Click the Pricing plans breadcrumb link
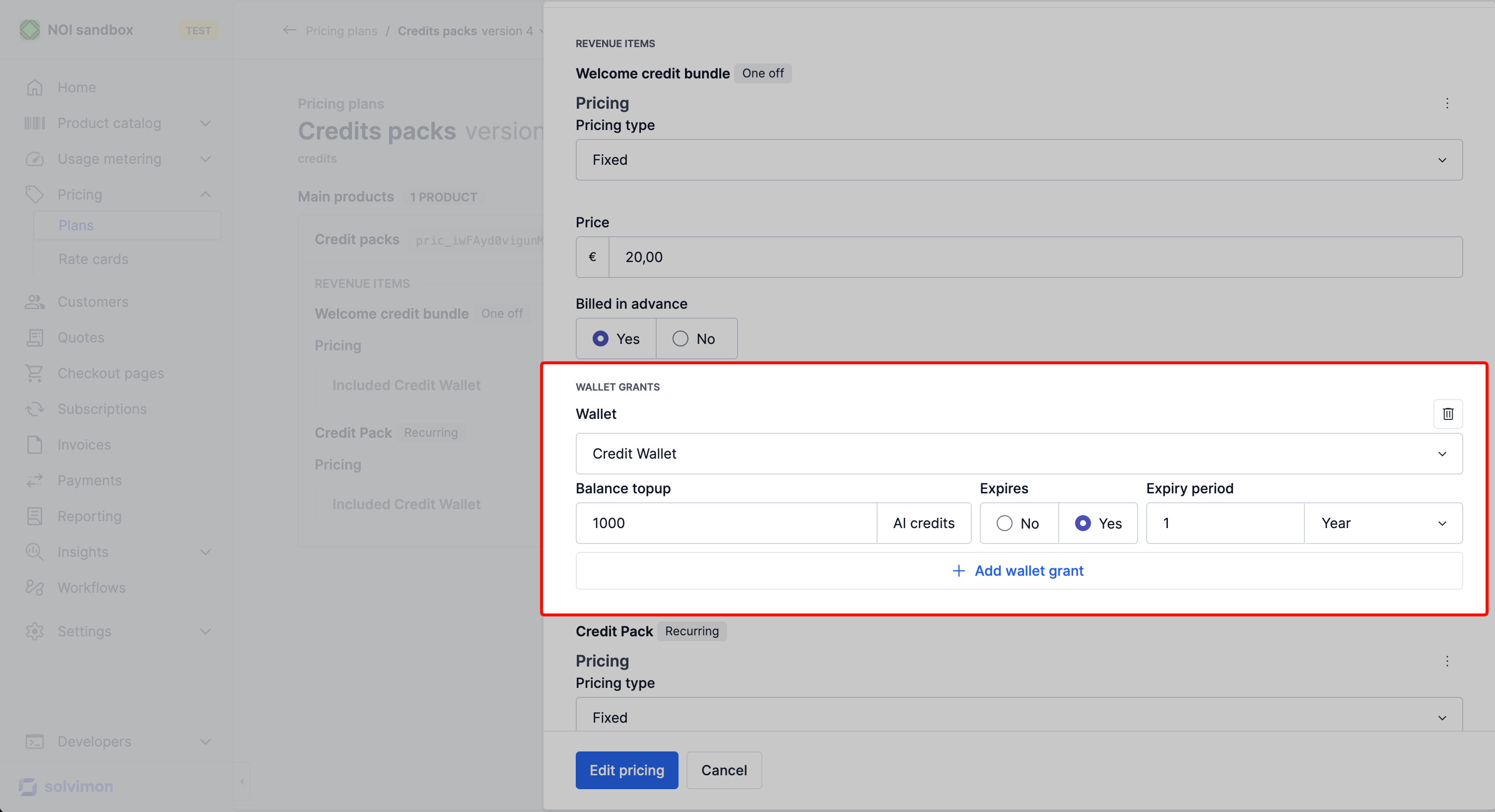The width and height of the screenshot is (1495, 812). pos(341,31)
